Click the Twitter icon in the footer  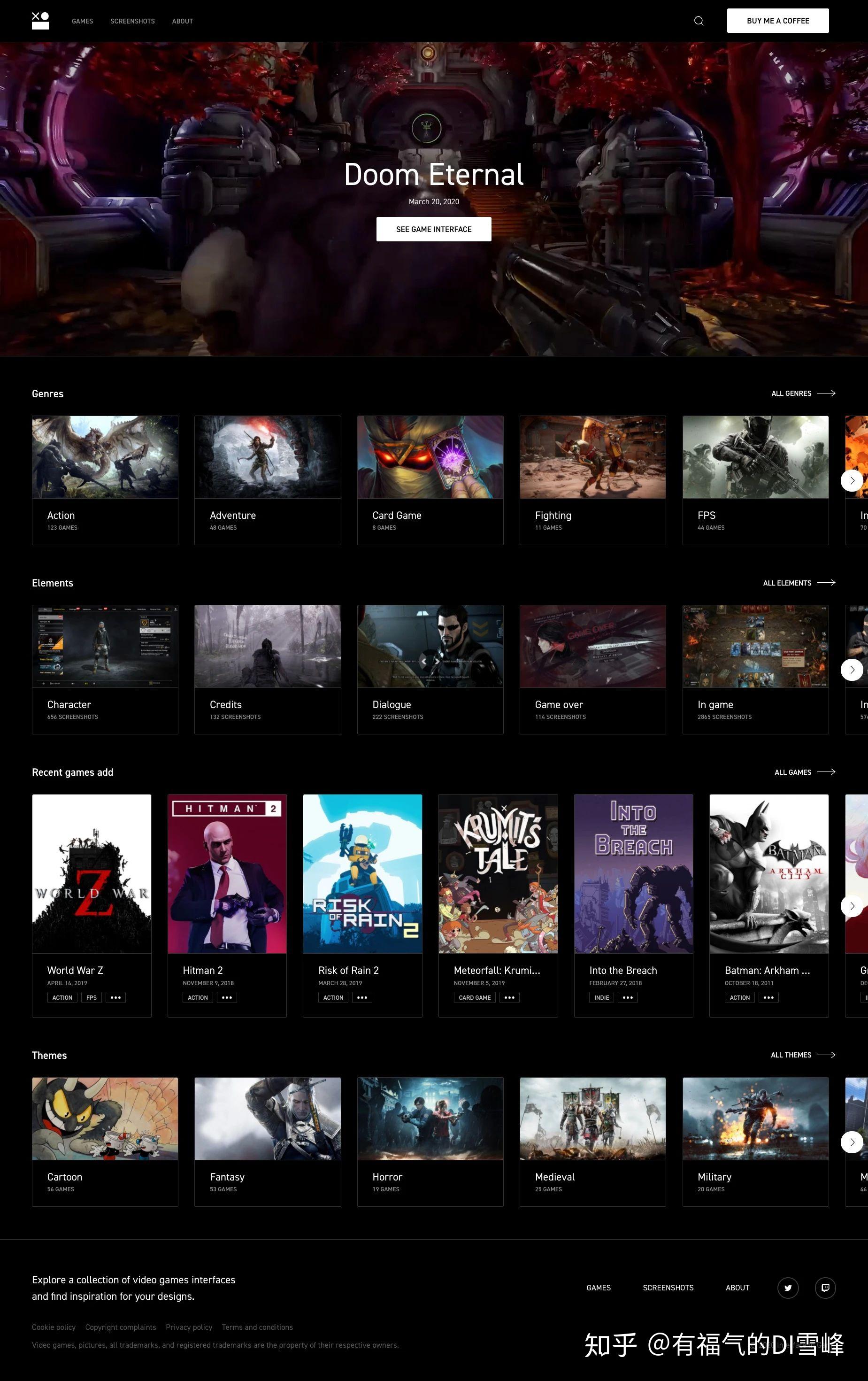pos(788,1288)
